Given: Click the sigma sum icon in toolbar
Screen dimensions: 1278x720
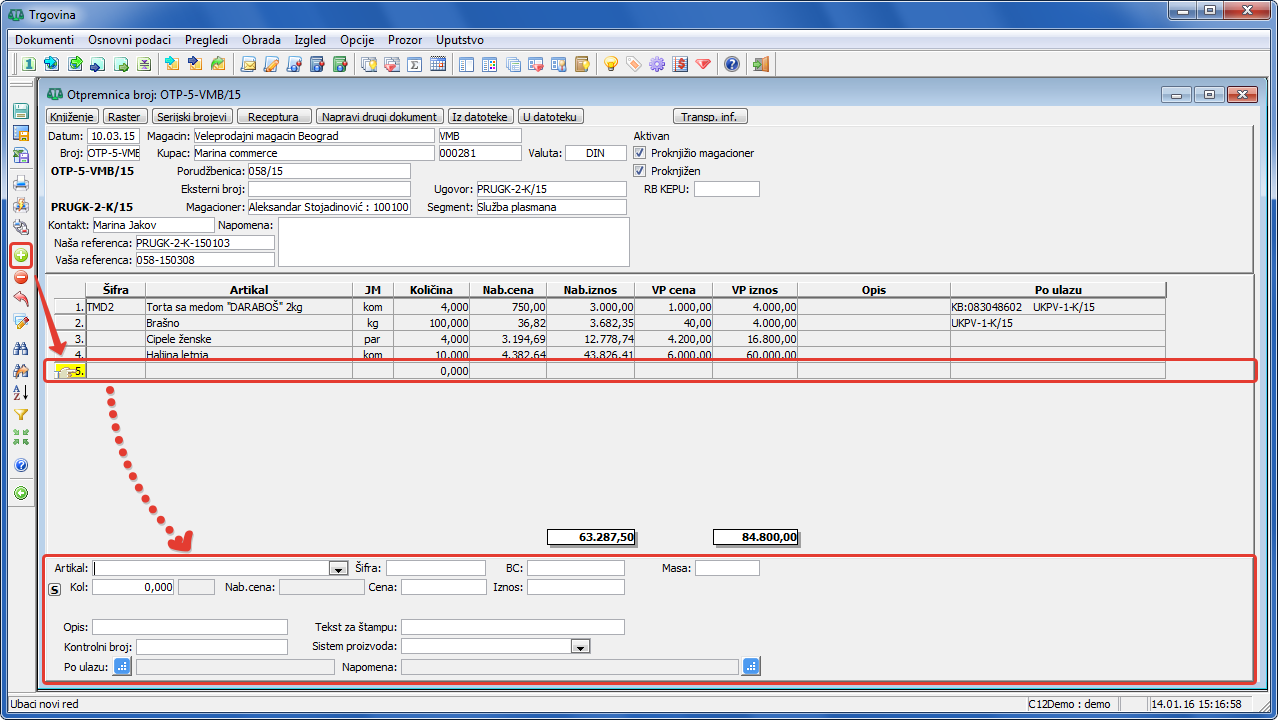Looking at the screenshot, I should pos(413,65).
